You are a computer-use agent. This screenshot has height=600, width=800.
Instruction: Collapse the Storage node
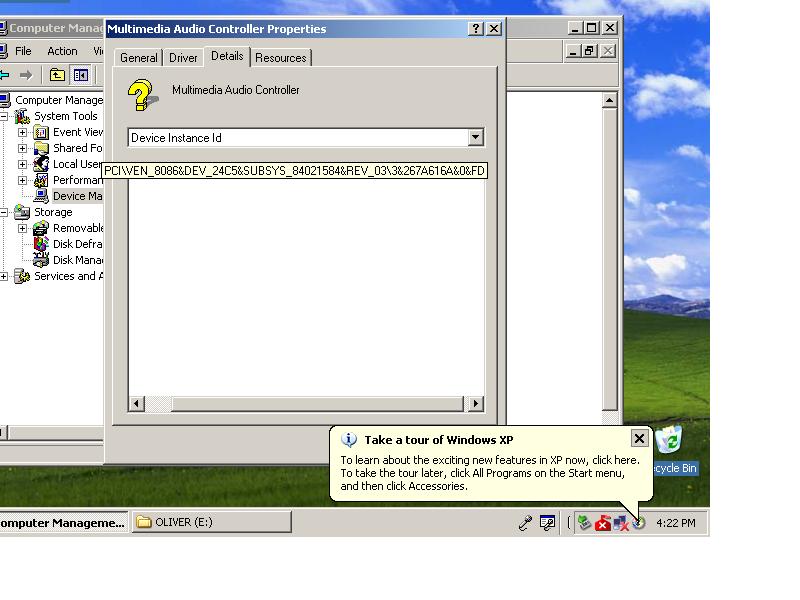(x=4, y=212)
